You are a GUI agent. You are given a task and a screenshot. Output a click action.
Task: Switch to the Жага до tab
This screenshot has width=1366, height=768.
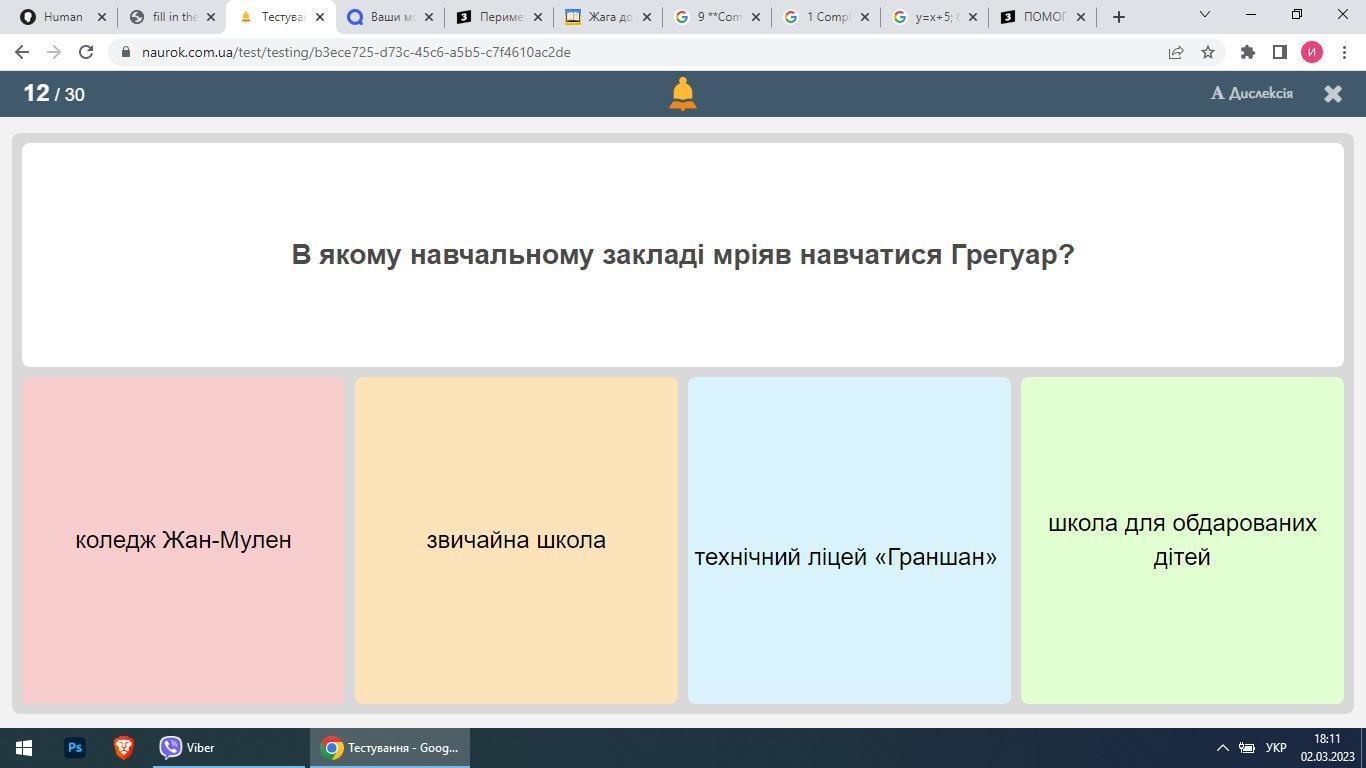609,16
